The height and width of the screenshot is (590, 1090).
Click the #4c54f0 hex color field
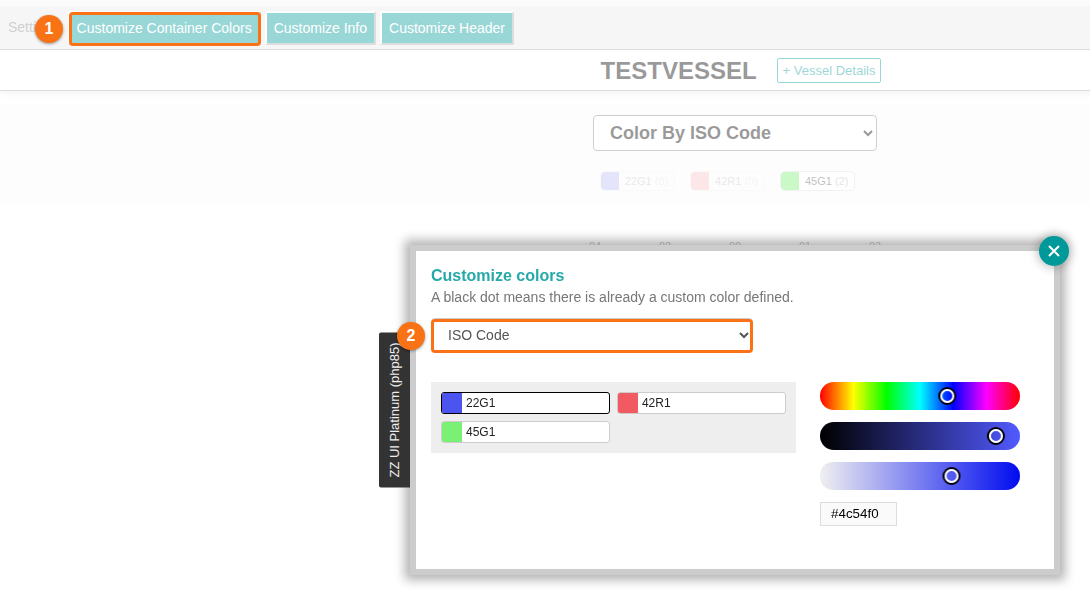(858, 514)
